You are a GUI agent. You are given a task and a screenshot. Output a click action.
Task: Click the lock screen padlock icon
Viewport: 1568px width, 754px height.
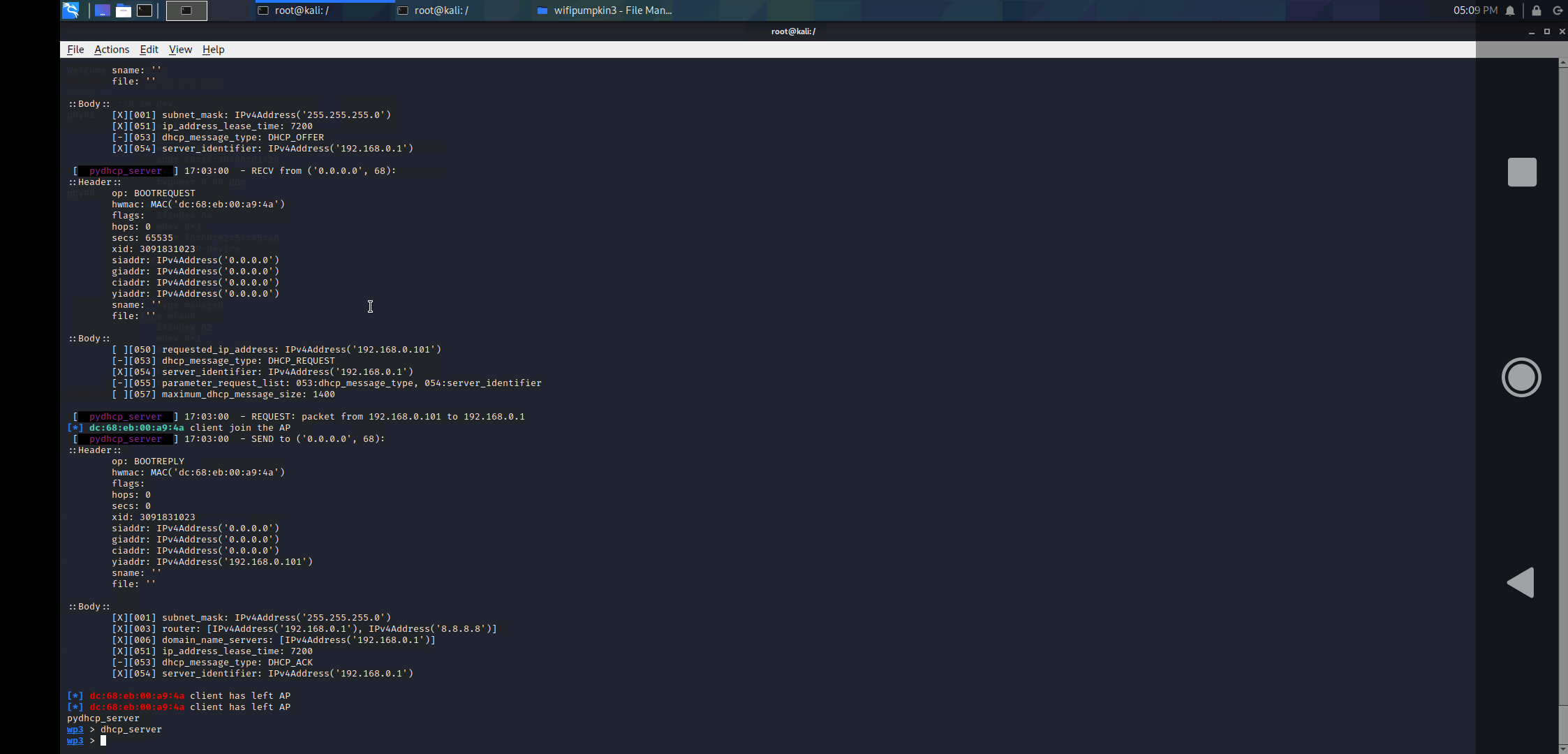(1537, 10)
